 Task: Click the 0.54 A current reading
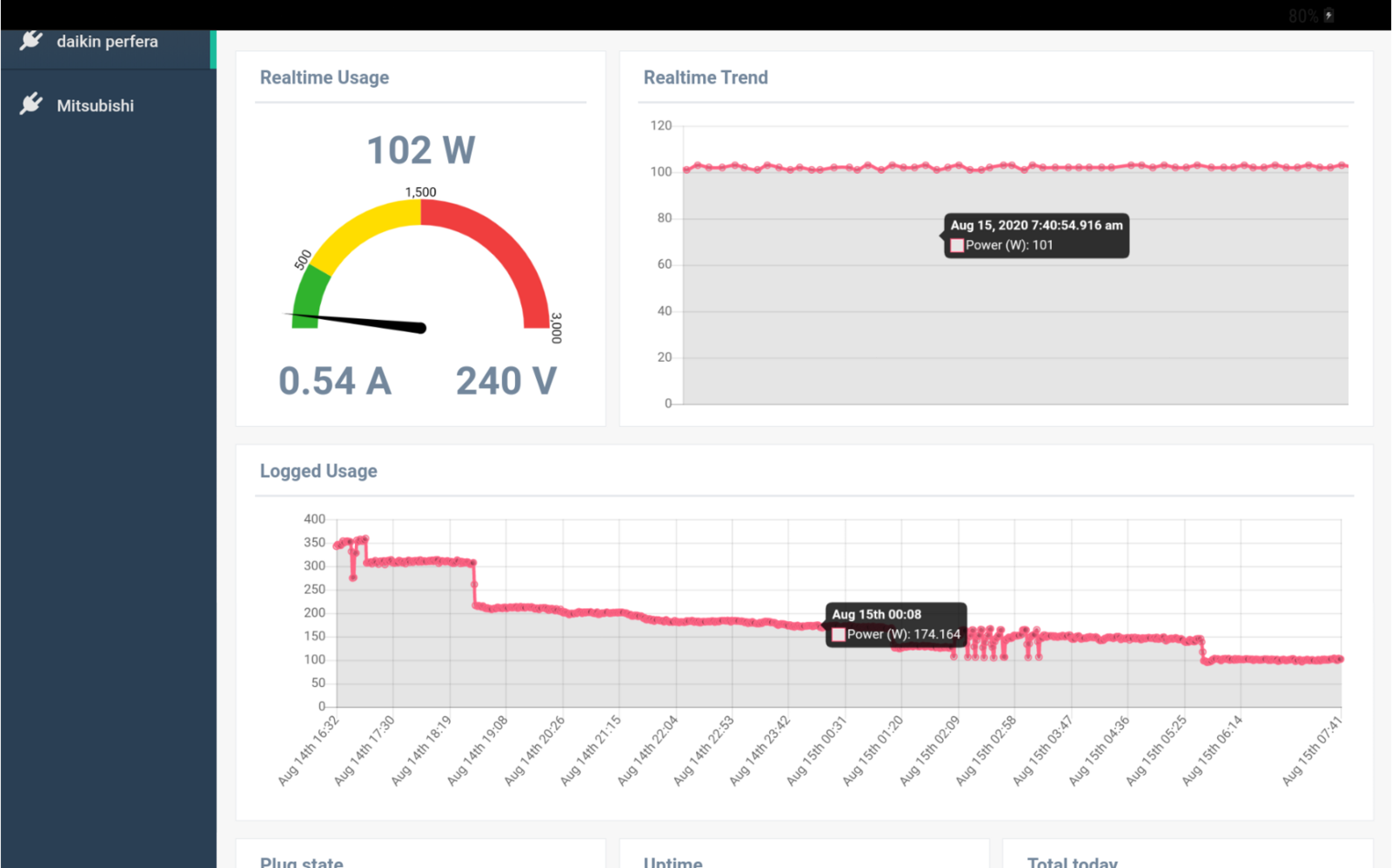pyautogui.click(x=335, y=381)
